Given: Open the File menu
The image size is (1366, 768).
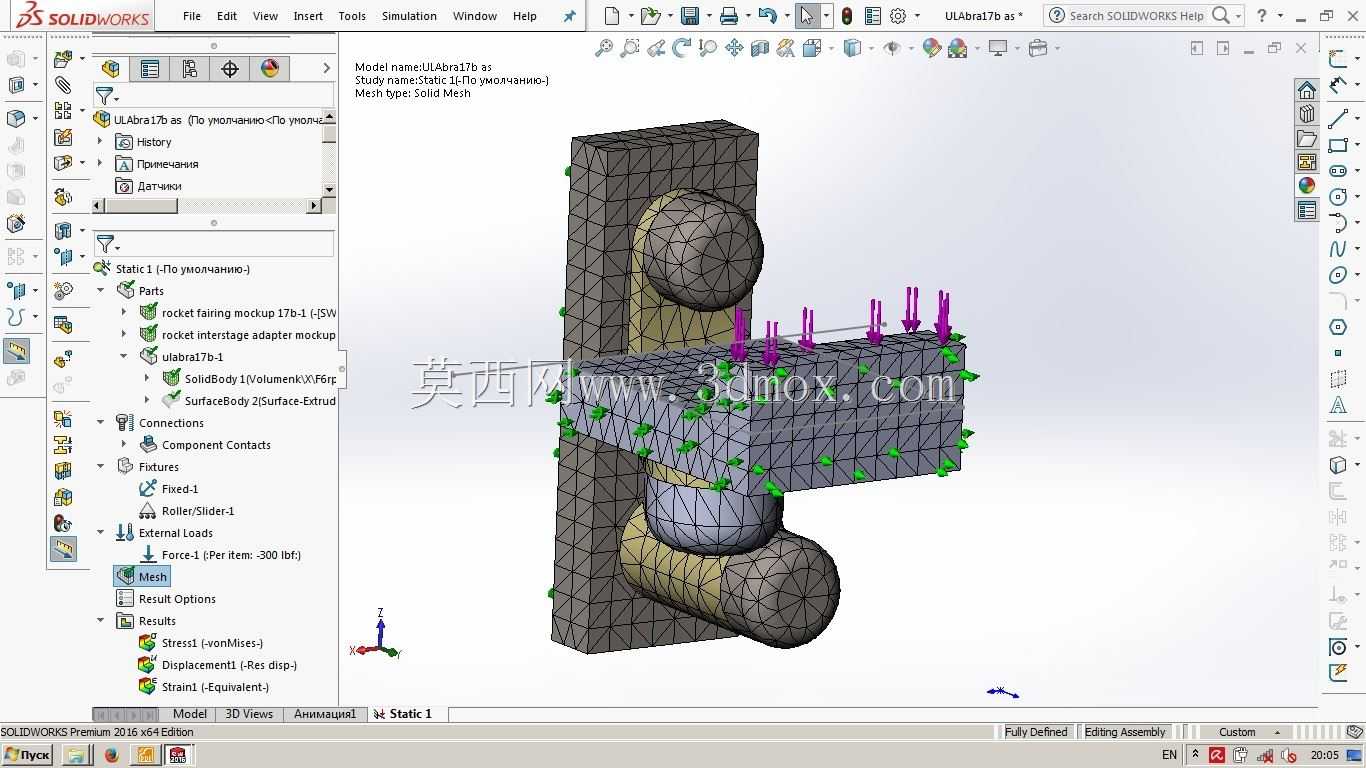Looking at the screenshot, I should point(192,16).
